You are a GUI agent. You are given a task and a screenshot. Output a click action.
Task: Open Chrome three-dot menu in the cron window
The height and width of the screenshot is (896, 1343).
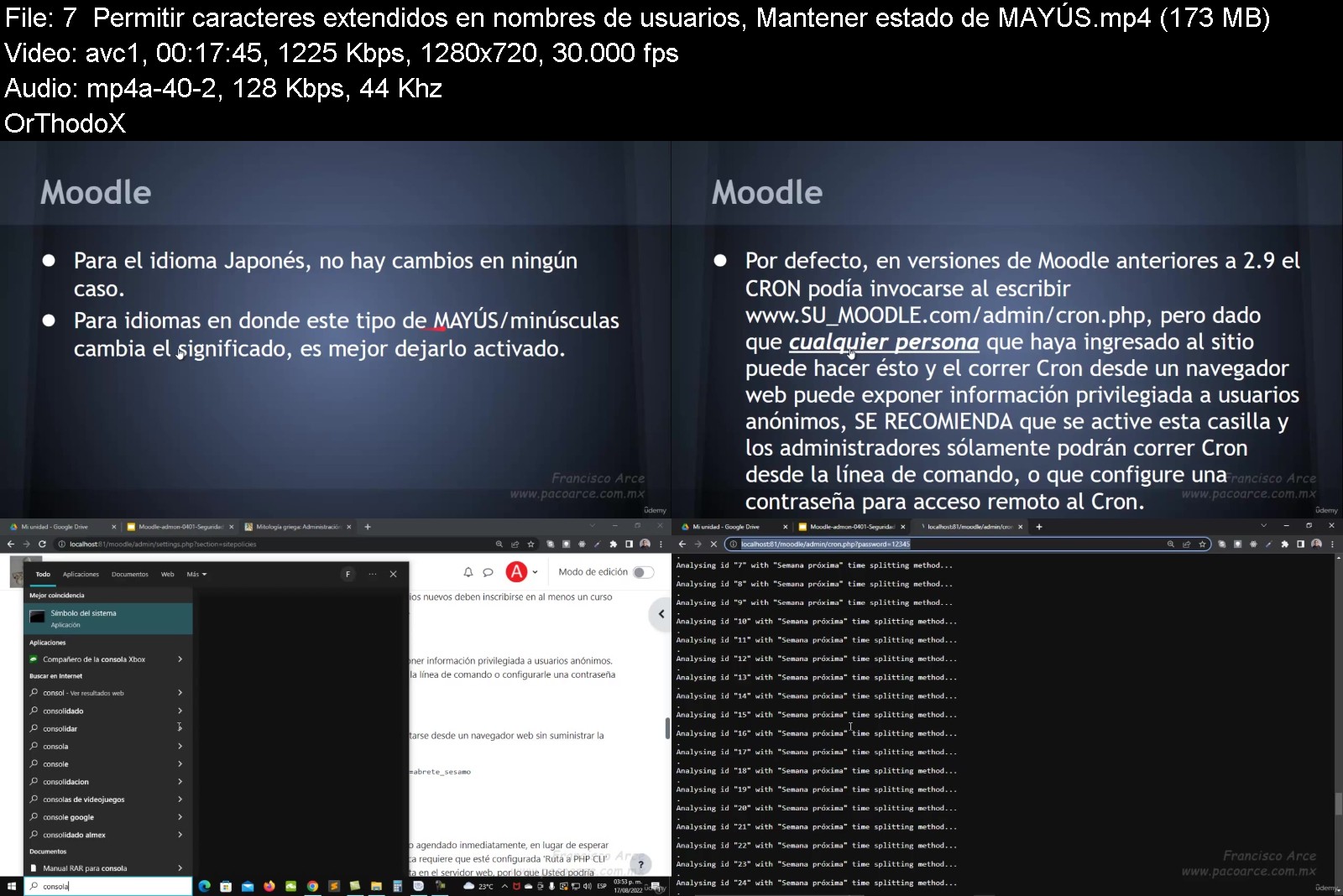pos(1332,544)
